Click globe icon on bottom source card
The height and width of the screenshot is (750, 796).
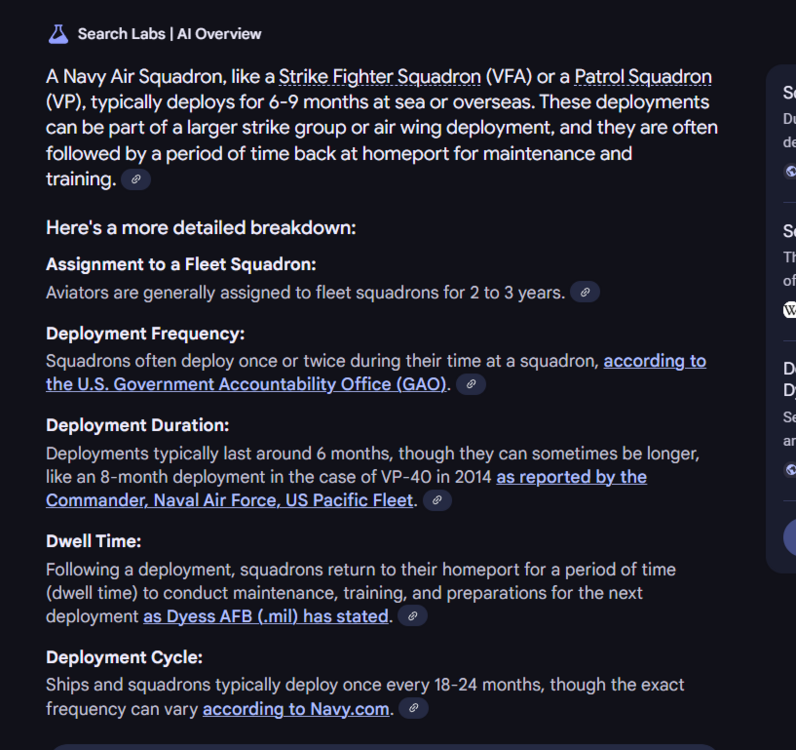tap(789, 469)
